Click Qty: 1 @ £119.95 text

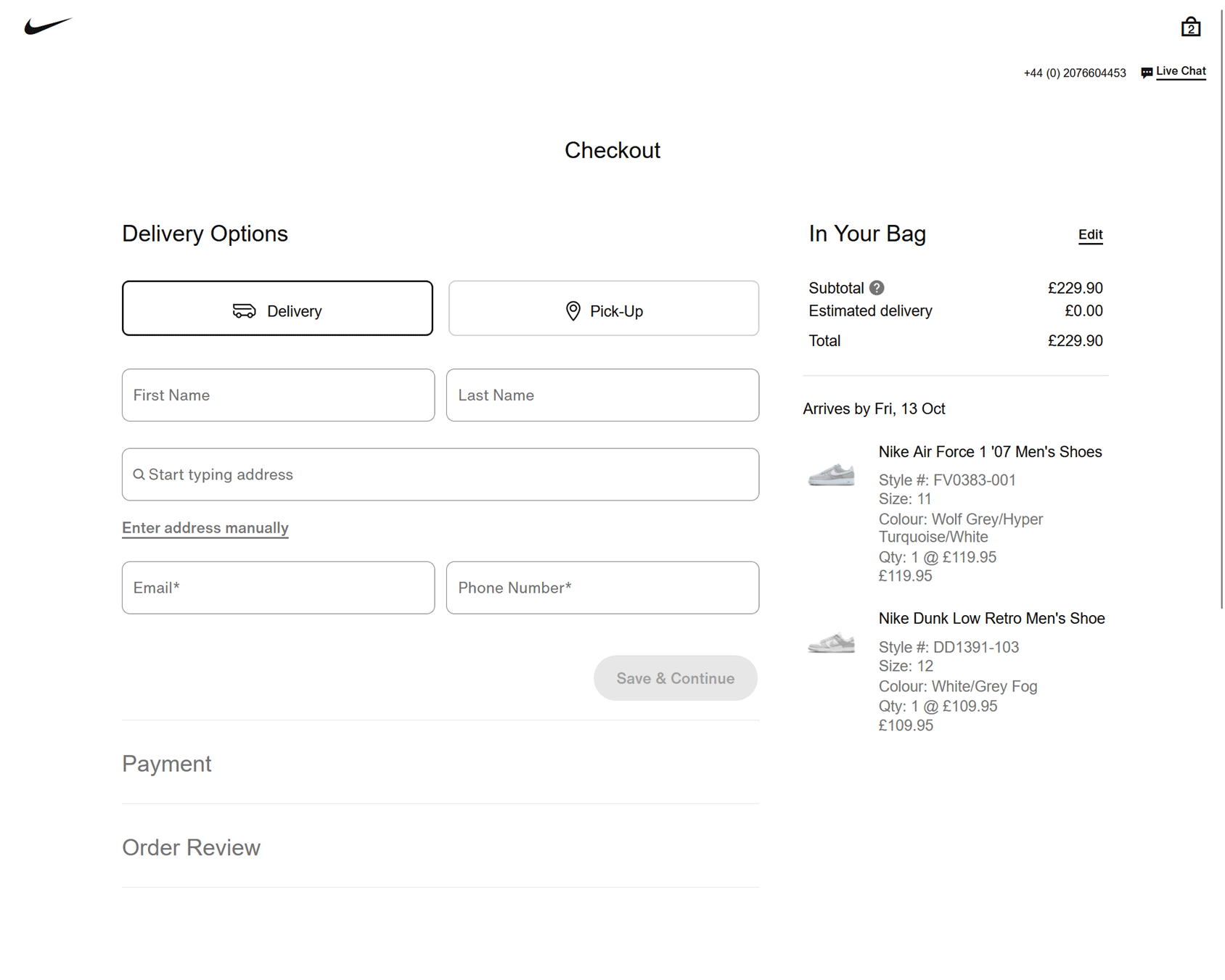(x=938, y=558)
